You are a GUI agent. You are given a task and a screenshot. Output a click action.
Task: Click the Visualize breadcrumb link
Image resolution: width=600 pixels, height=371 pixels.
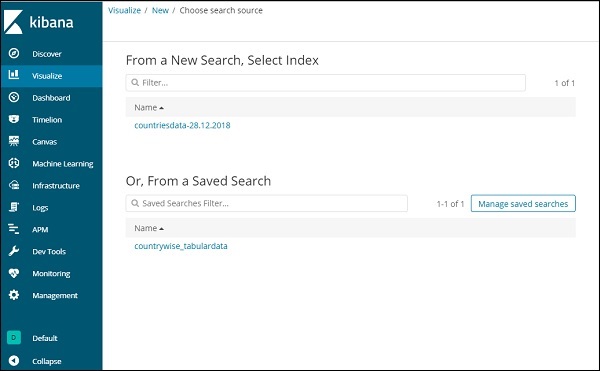[x=124, y=10]
